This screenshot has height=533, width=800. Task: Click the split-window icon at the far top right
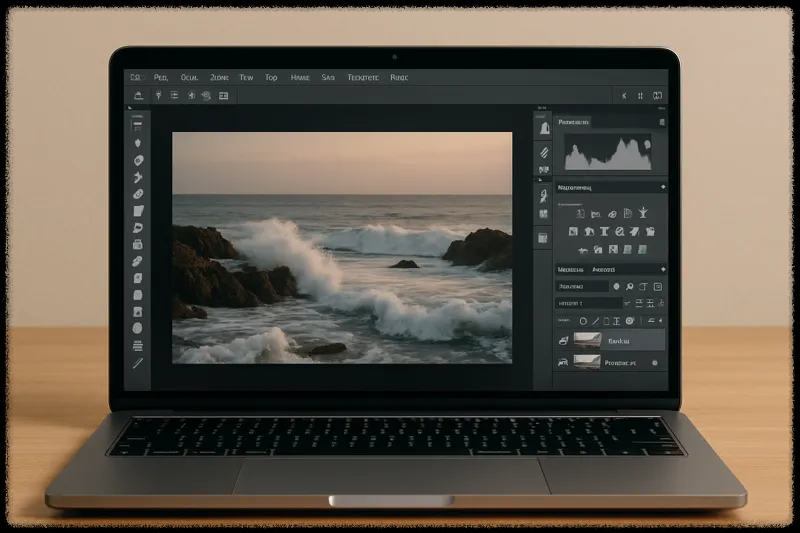[658, 96]
